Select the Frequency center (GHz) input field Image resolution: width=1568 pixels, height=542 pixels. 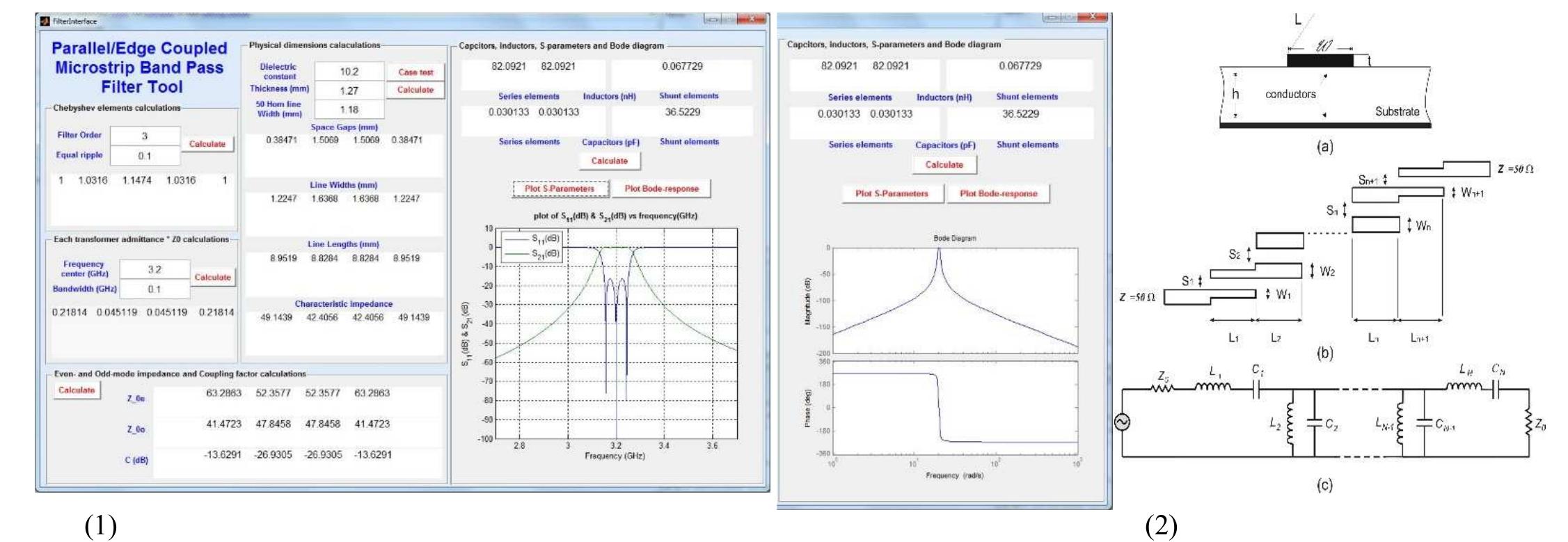155,269
